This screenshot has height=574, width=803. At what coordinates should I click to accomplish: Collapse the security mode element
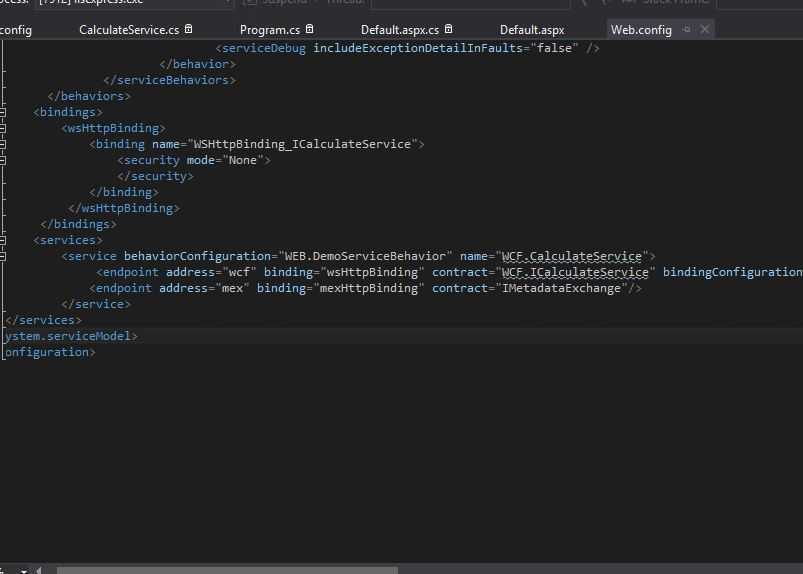point(3,160)
